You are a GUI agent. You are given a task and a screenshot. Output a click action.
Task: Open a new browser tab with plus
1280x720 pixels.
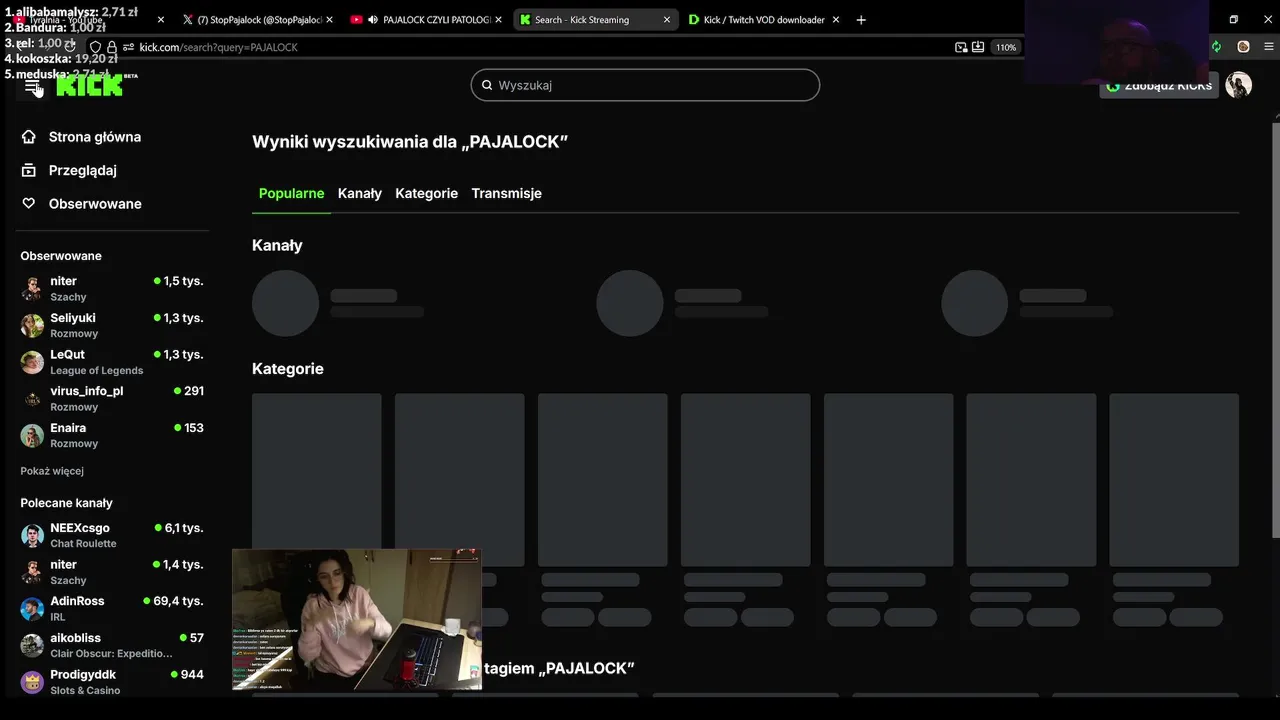[x=861, y=20]
